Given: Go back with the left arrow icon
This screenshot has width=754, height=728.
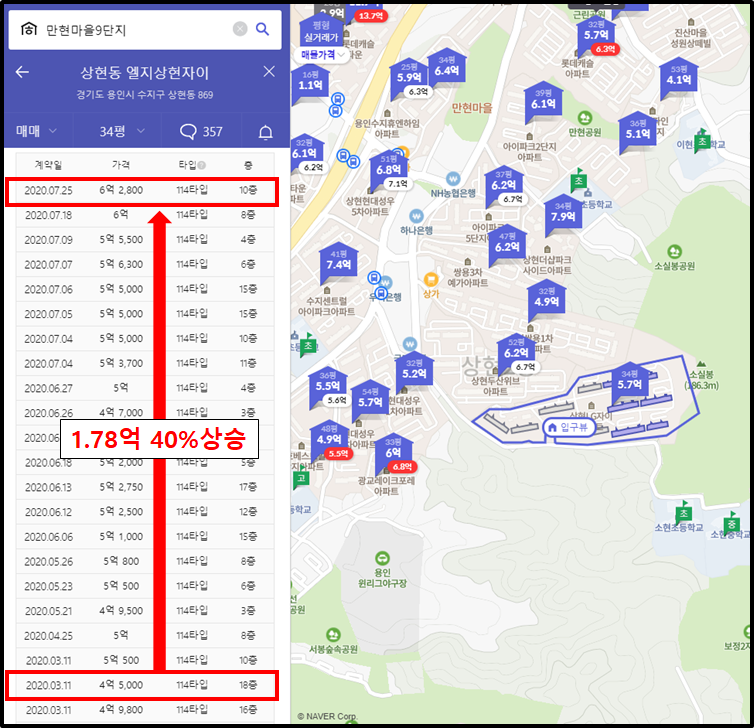Looking at the screenshot, I should (22, 72).
